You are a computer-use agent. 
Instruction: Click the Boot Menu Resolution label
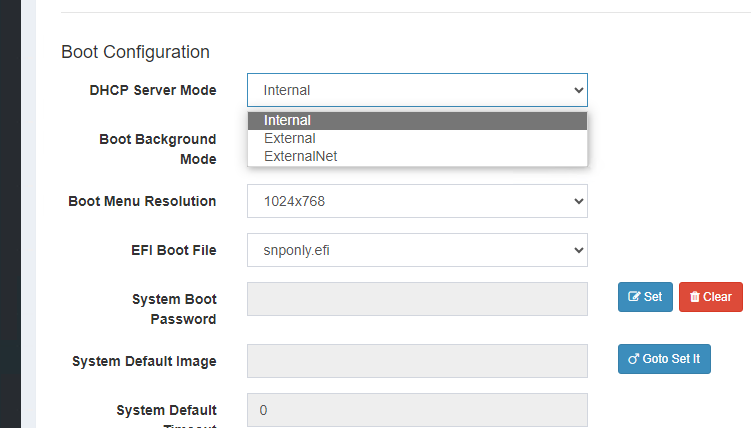tap(142, 201)
